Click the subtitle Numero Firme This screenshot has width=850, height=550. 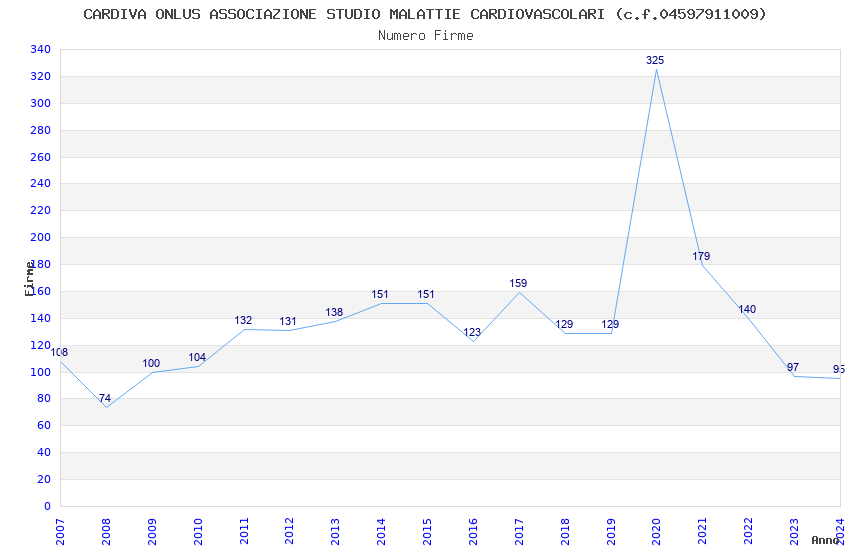click(x=426, y=36)
